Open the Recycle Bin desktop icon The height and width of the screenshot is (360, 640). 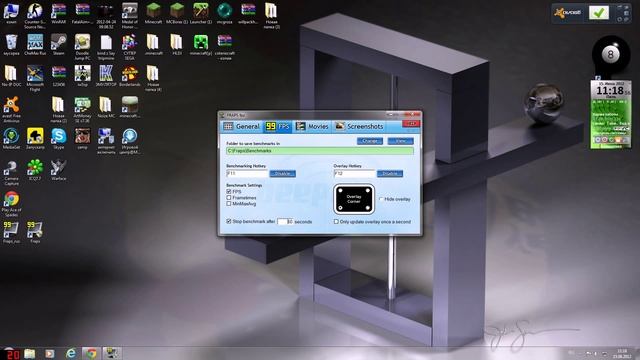point(11,44)
